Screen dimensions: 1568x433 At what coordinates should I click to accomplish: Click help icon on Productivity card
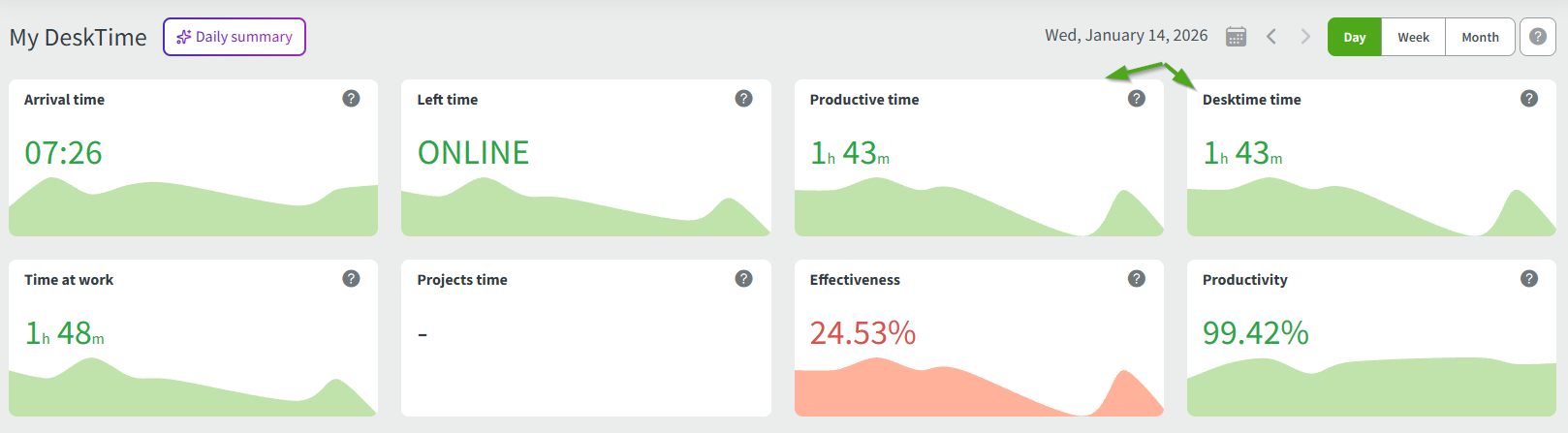pos(1529,279)
